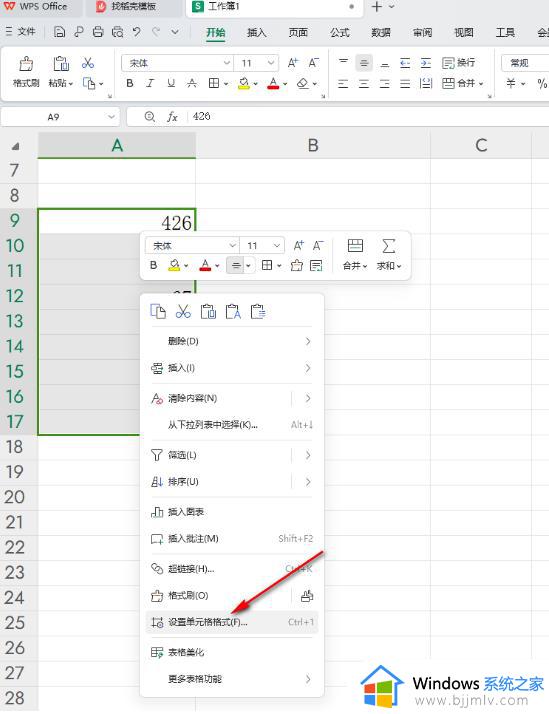Click Paste as Text icon in context menu
Viewport: 549px width, 714px height.
pos(233,312)
